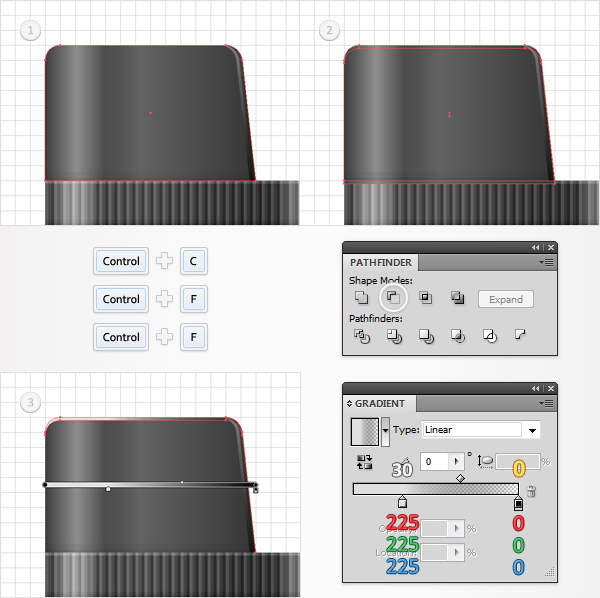This screenshot has width=600, height=598.
Task: Click the Outline pathfinder icon
Action: pyautogui.click(x=490, y=336)
